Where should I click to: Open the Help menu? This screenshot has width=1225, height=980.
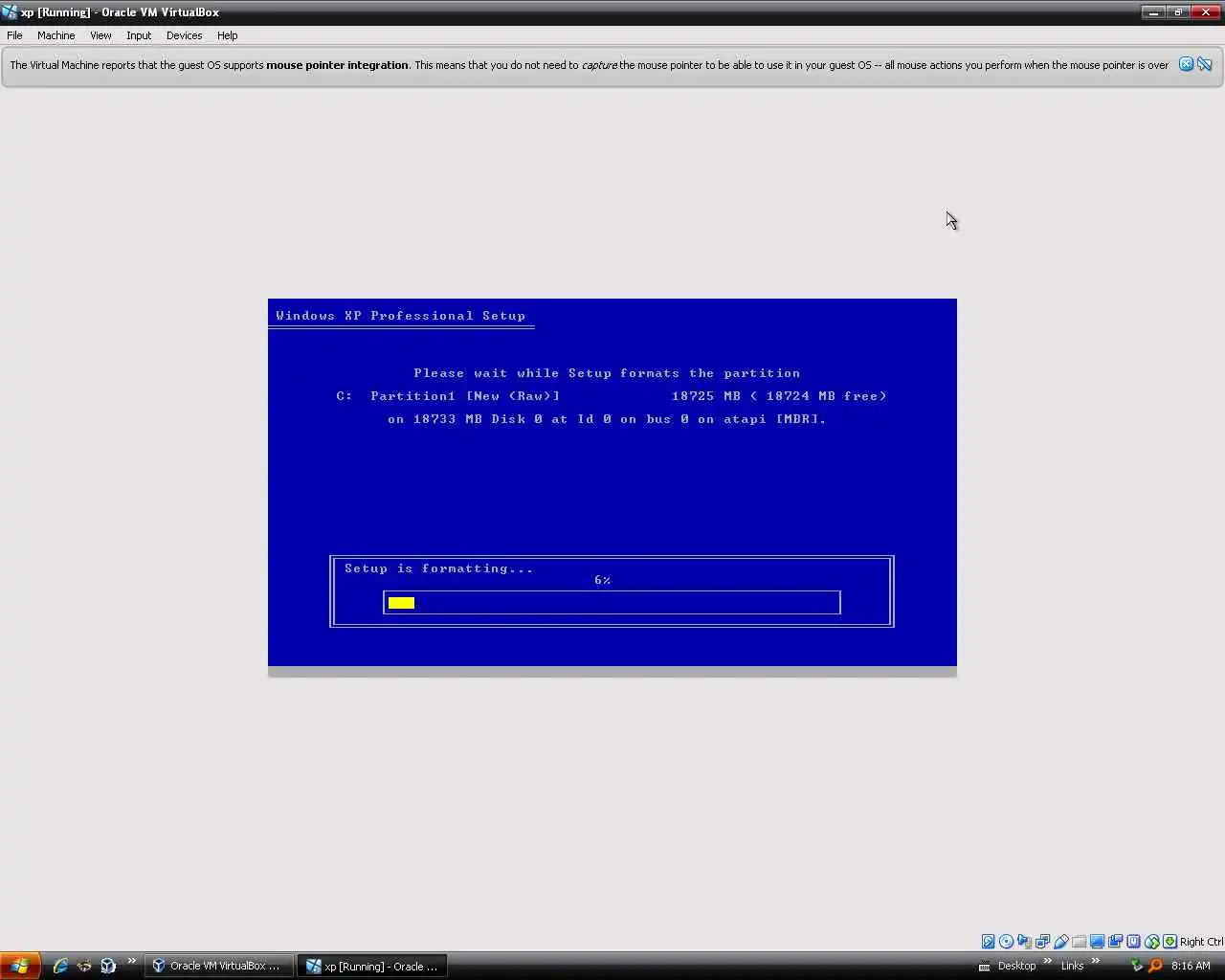coord(227,35)
